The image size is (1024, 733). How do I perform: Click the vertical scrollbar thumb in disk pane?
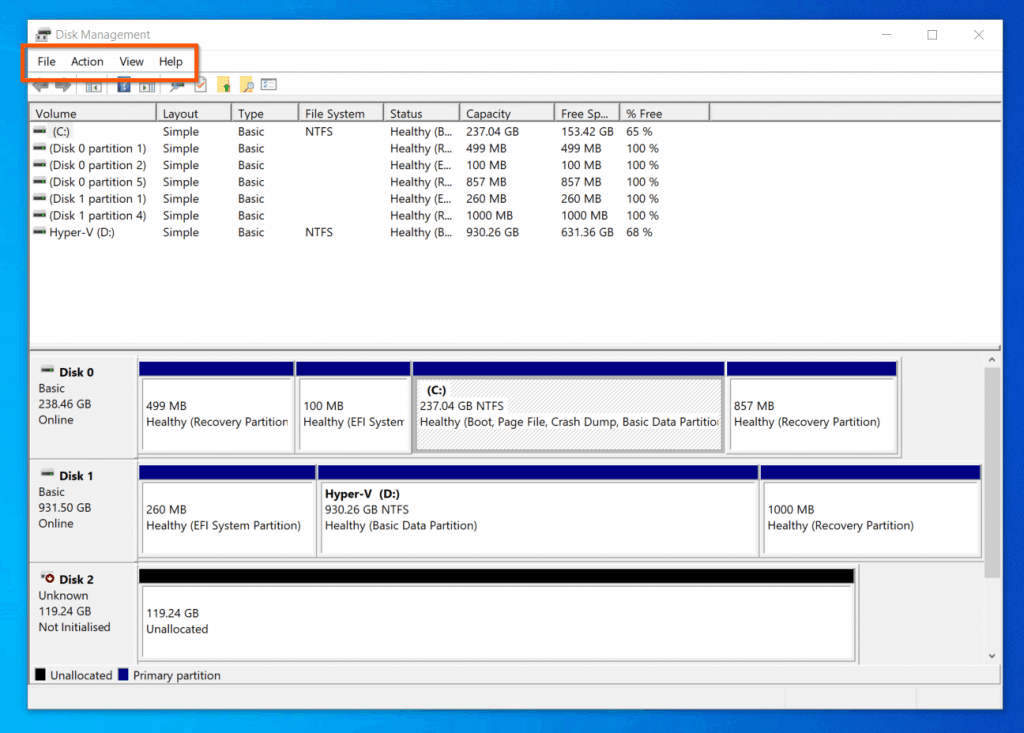(x=992, y=472)
